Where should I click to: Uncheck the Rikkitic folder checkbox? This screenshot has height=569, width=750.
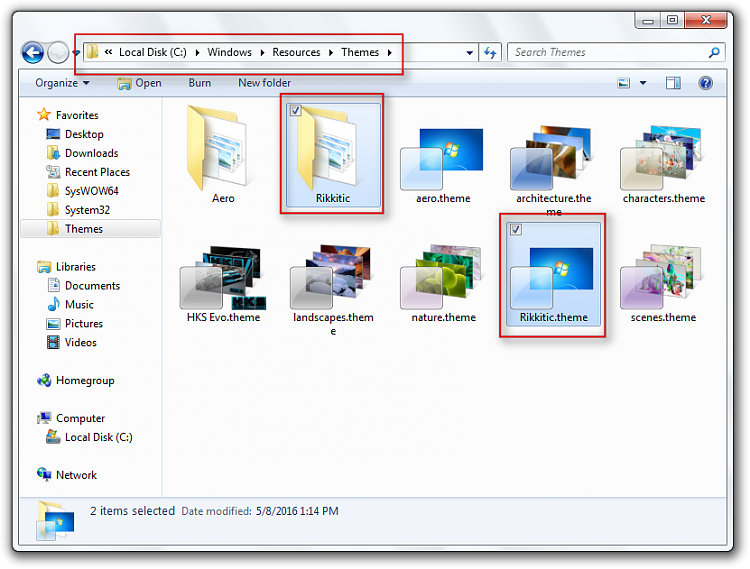(296, 111)
